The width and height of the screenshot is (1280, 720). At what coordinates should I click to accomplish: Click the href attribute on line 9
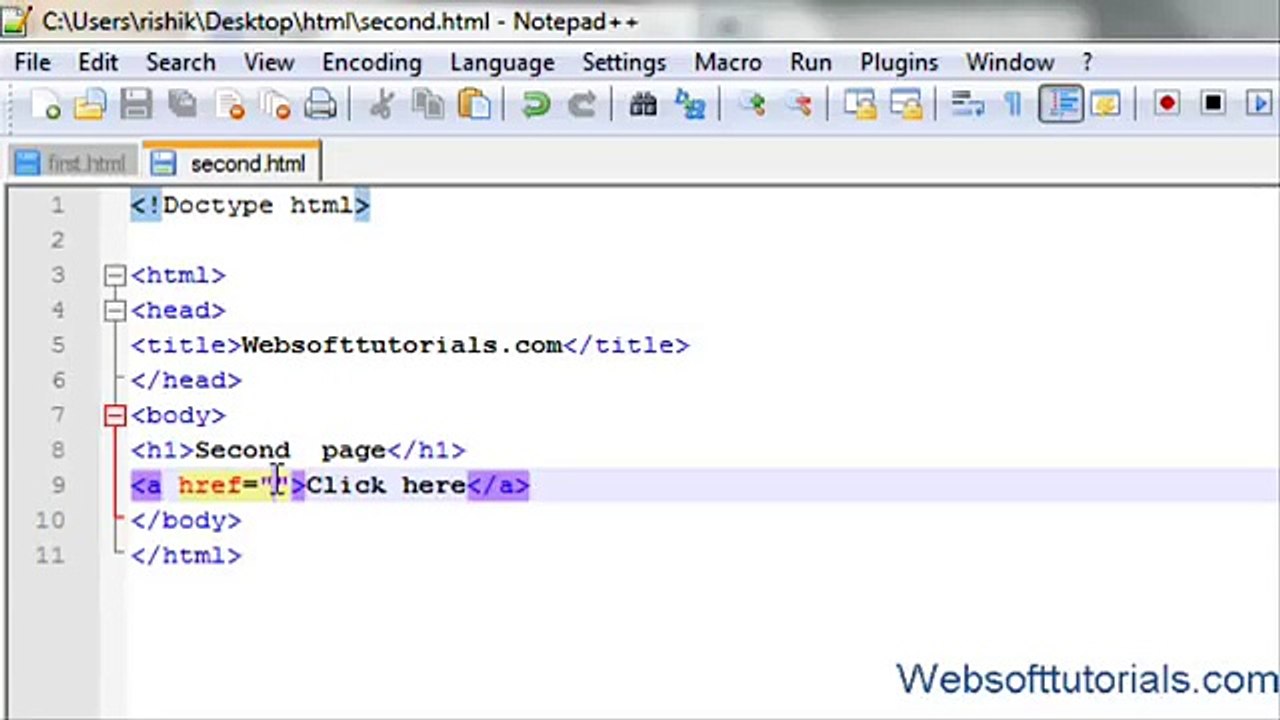[210, 485]
